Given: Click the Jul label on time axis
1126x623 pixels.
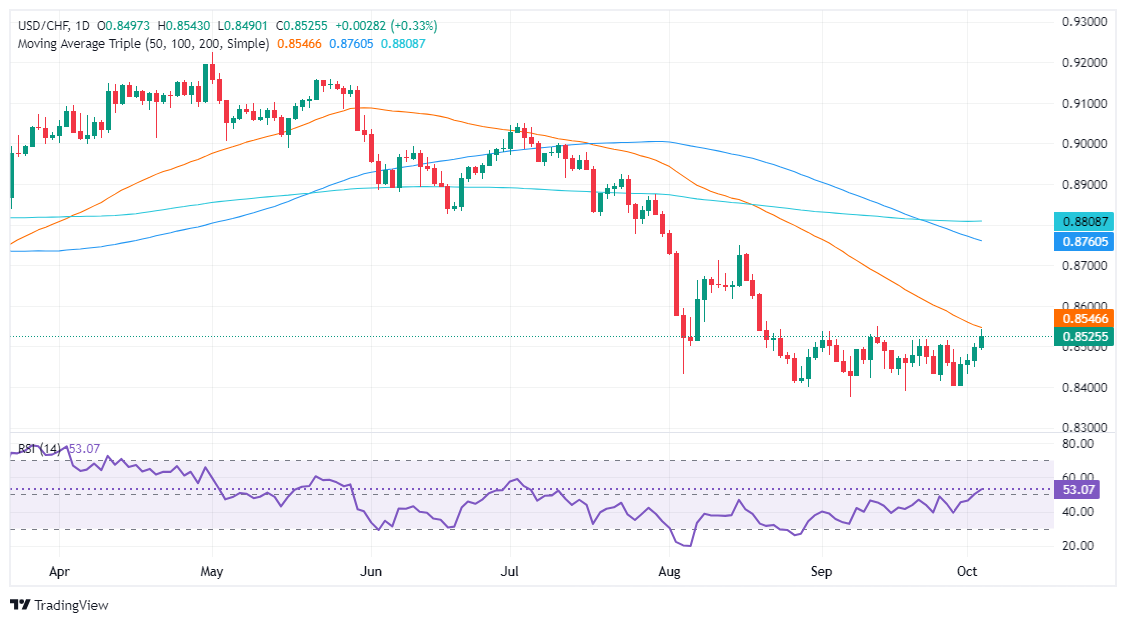Looking at the screenshot, I should pos(509,572).
